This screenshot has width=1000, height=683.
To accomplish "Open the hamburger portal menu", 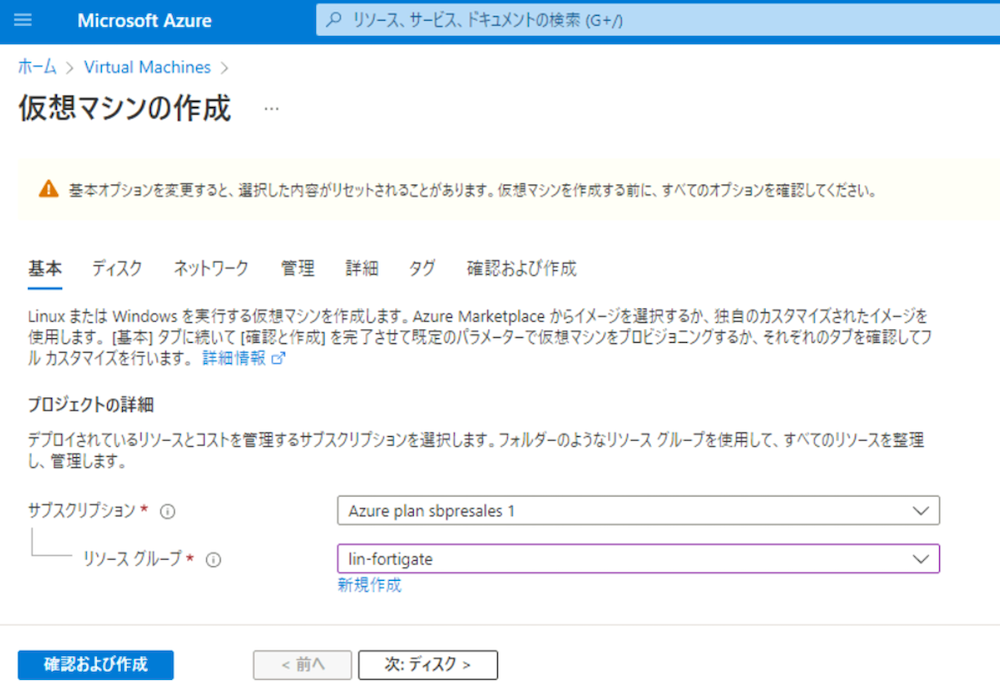I will point(23,20).
